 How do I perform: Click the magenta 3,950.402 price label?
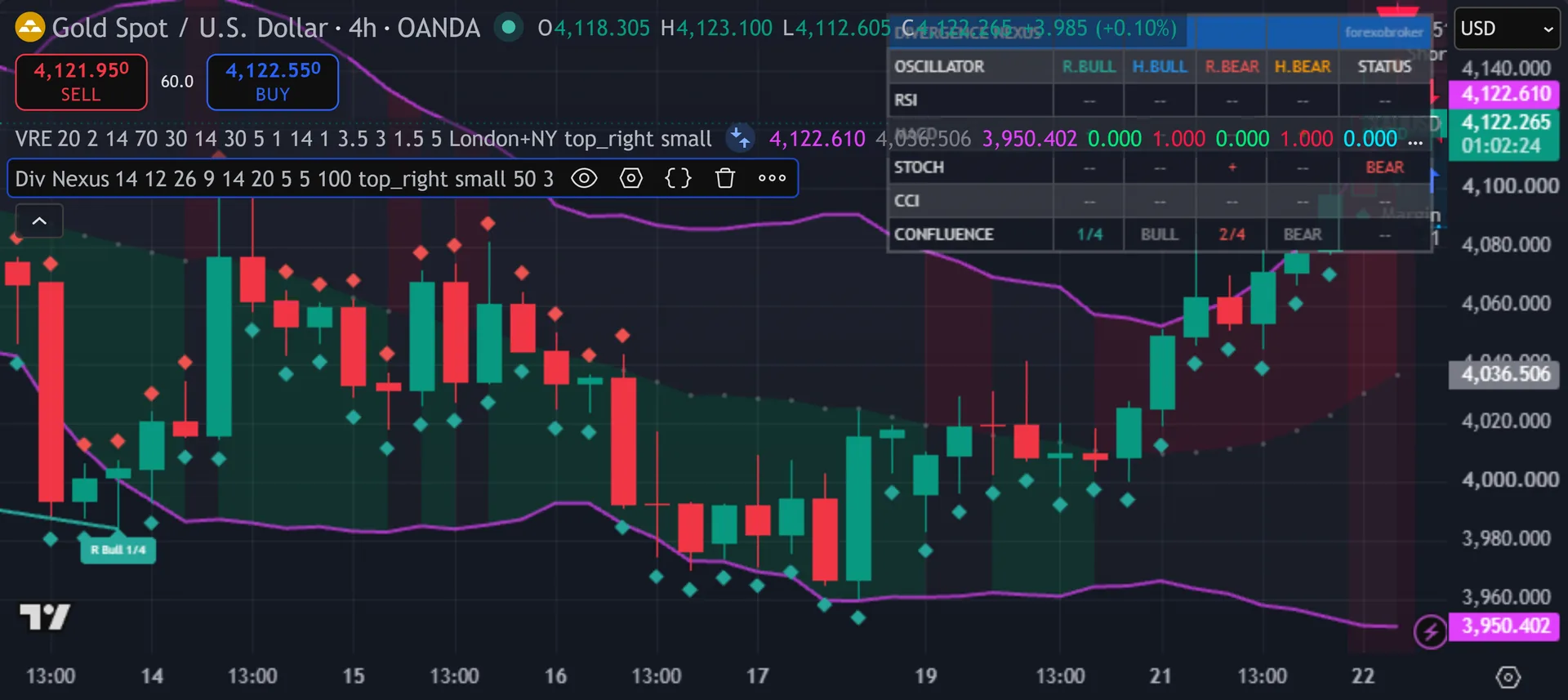[1505, 626]
